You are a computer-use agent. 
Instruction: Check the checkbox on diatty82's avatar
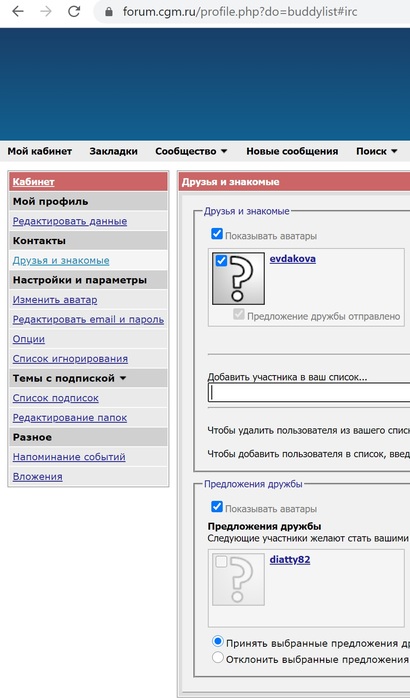221,561
